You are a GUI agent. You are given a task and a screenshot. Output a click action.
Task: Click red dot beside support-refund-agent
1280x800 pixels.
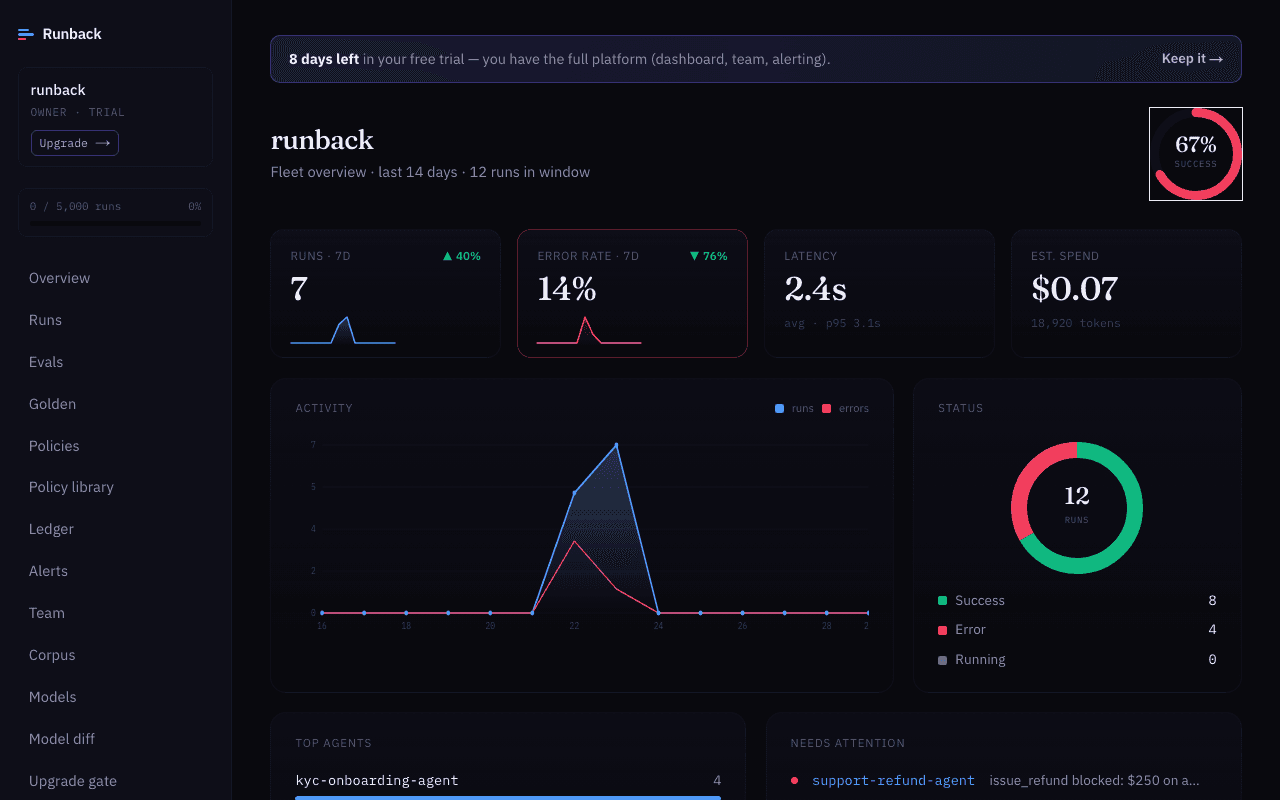pos(794,781)
